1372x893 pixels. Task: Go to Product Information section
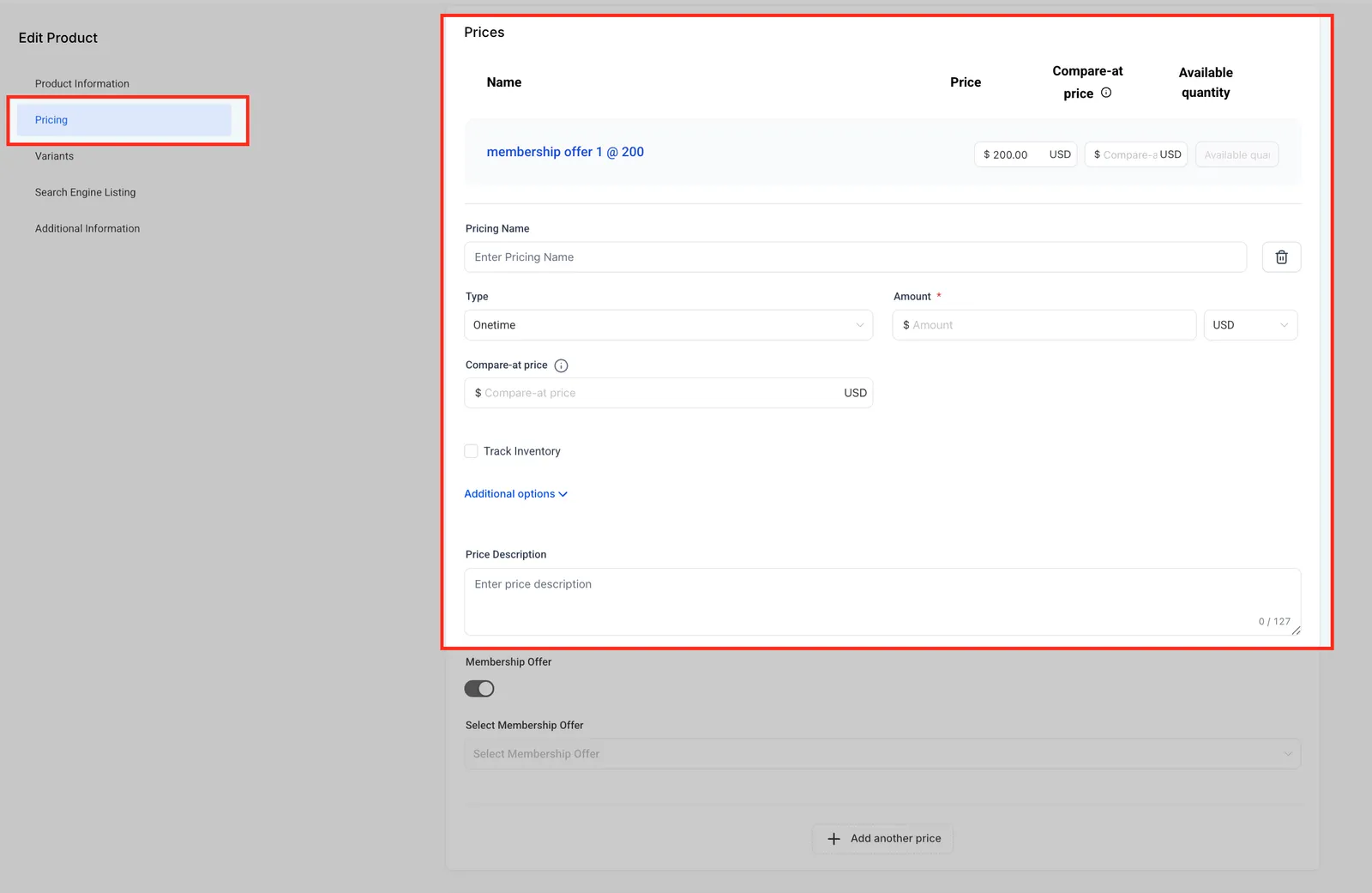point(82,84)
